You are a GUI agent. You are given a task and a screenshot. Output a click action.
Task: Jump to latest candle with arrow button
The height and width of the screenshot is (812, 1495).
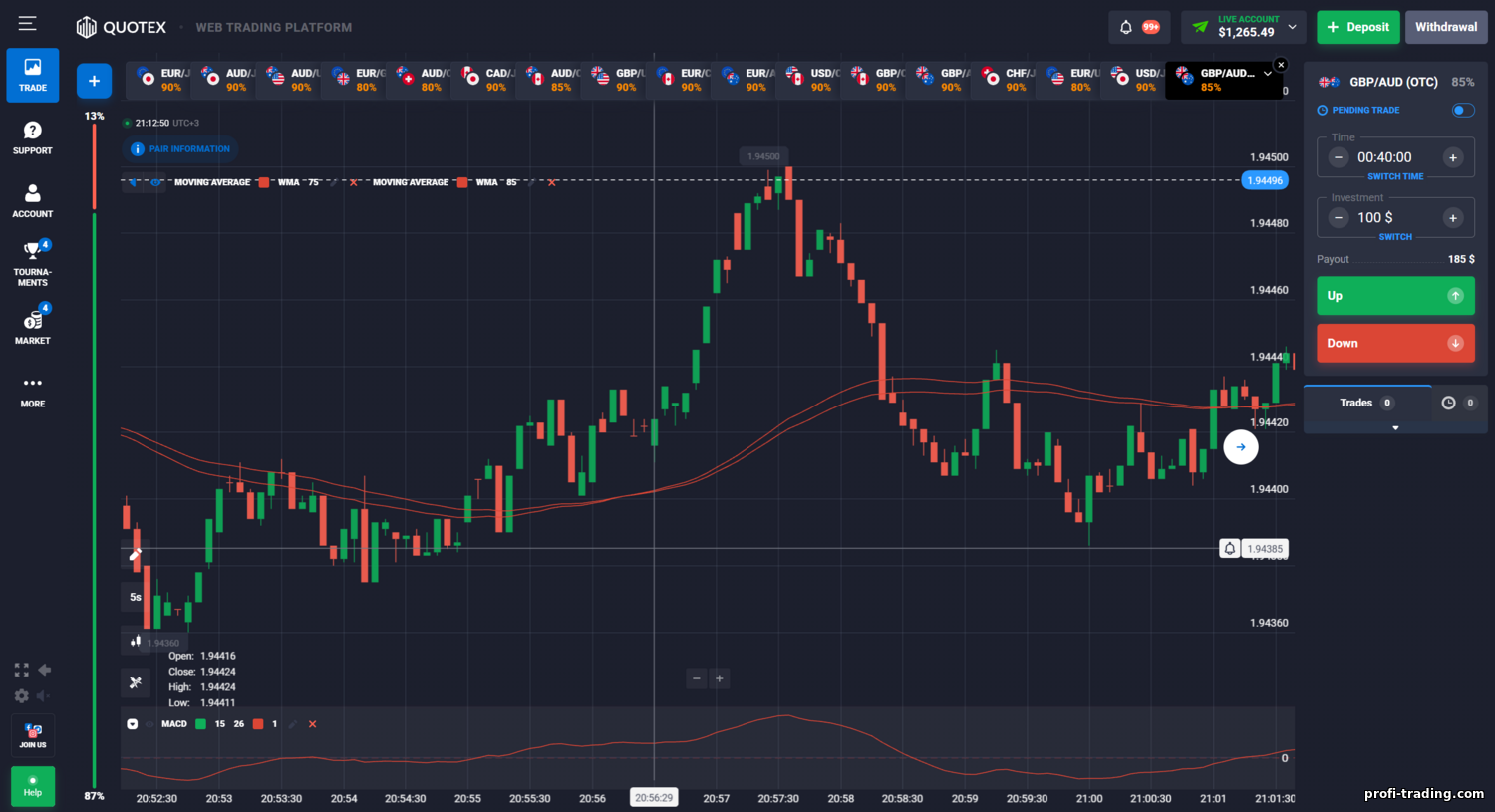pyautogui.click(x=1241, y=447)
